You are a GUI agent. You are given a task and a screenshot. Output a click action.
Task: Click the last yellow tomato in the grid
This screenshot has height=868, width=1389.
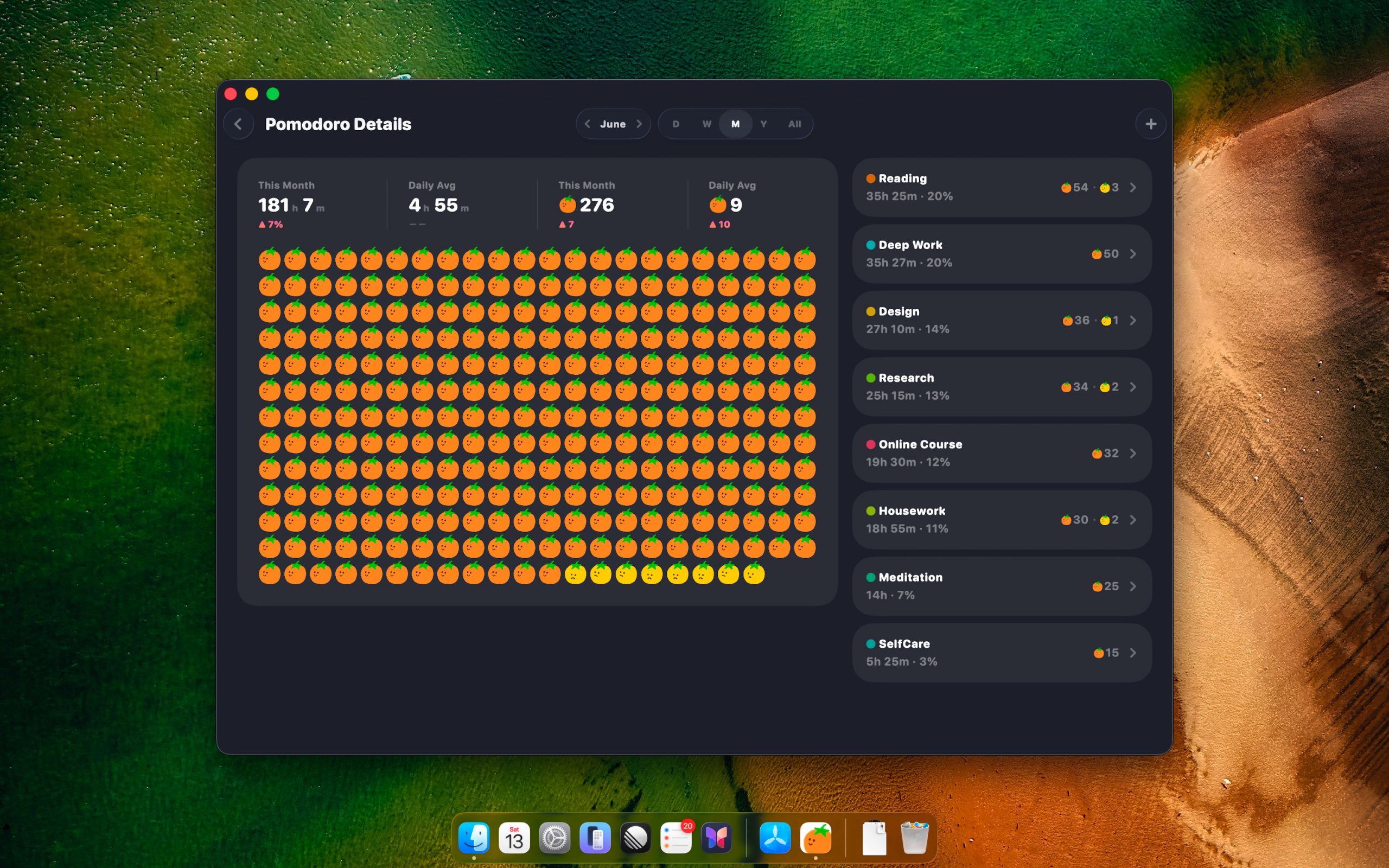[754, 573]
